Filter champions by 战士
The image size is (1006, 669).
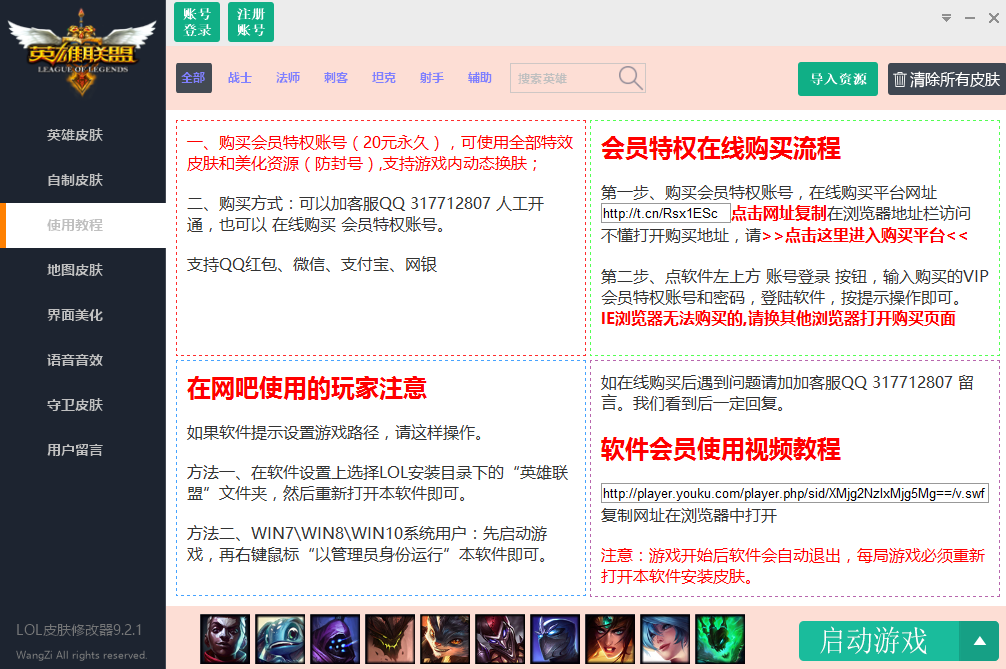[x=240, y=78]
